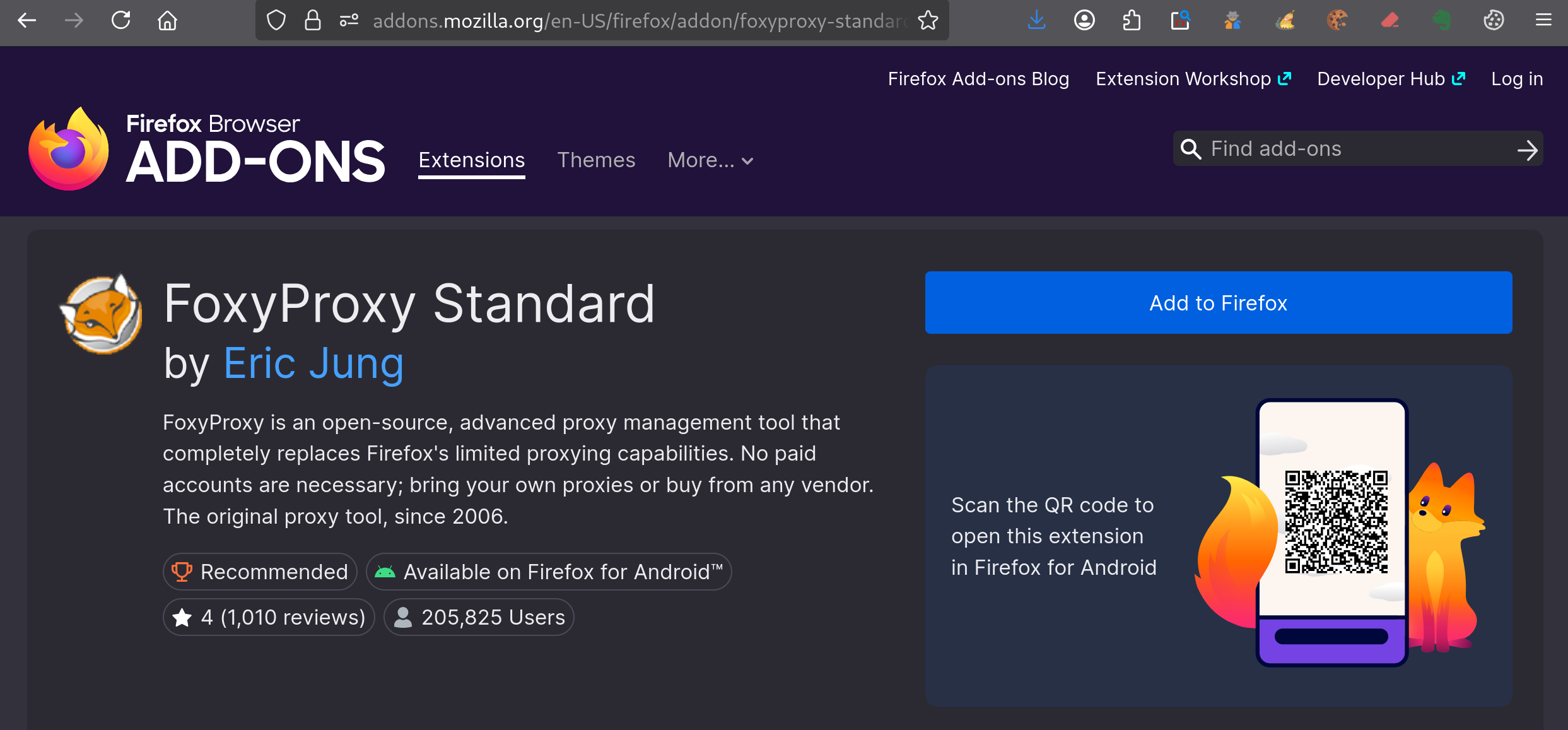Open the Firefox account icon

pos(1084,21)
